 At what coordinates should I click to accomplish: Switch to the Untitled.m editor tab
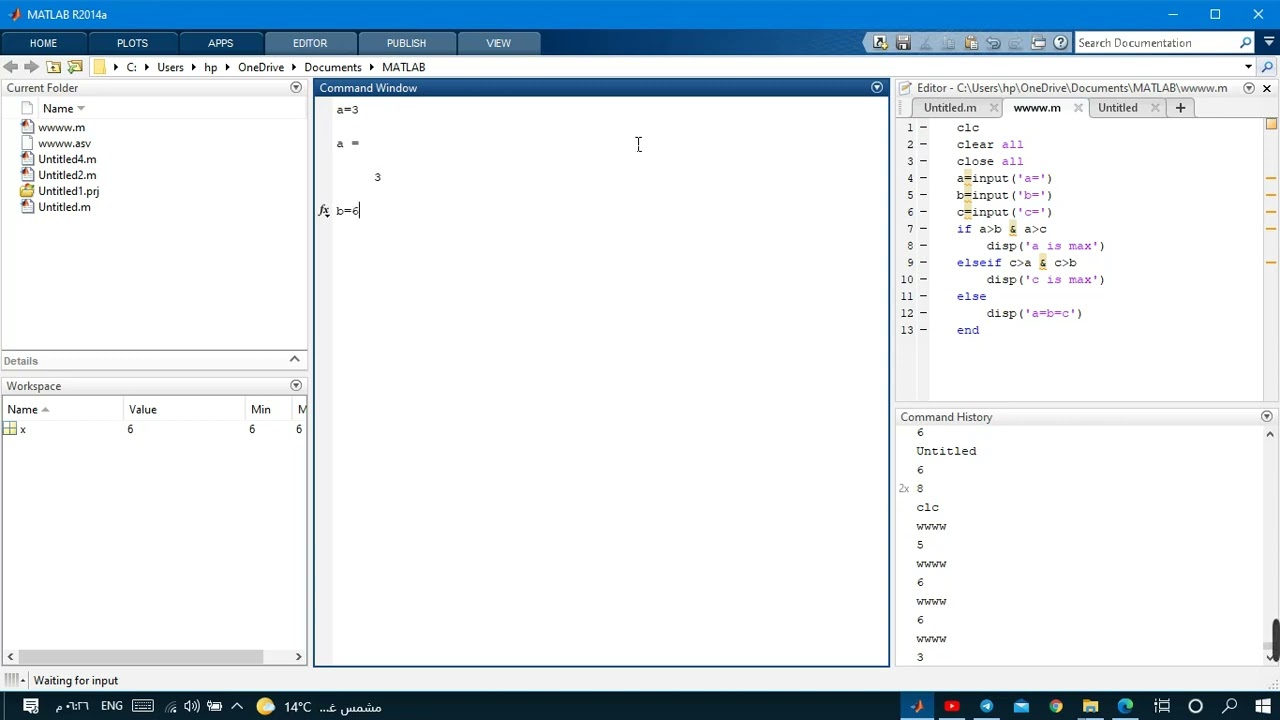coord(950,108)
